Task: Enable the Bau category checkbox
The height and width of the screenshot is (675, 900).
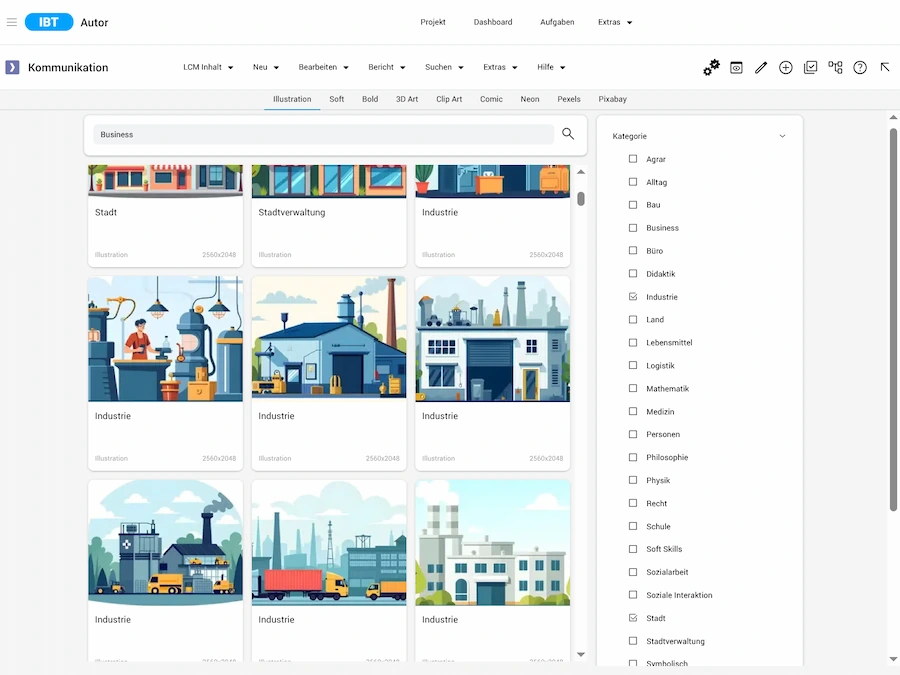Action: click(x=633, y=205)
